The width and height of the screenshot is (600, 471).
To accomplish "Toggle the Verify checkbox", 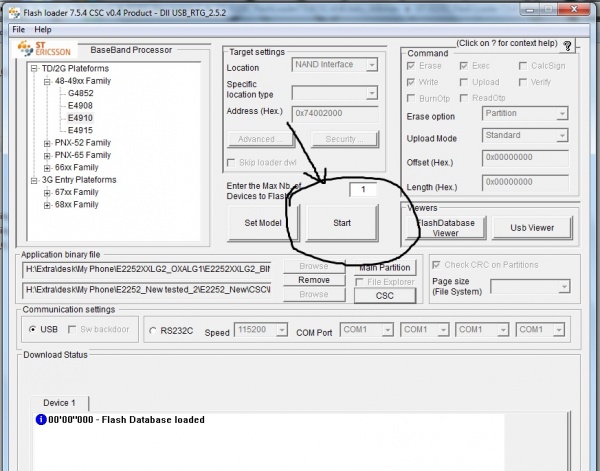I will click(523, 82).
